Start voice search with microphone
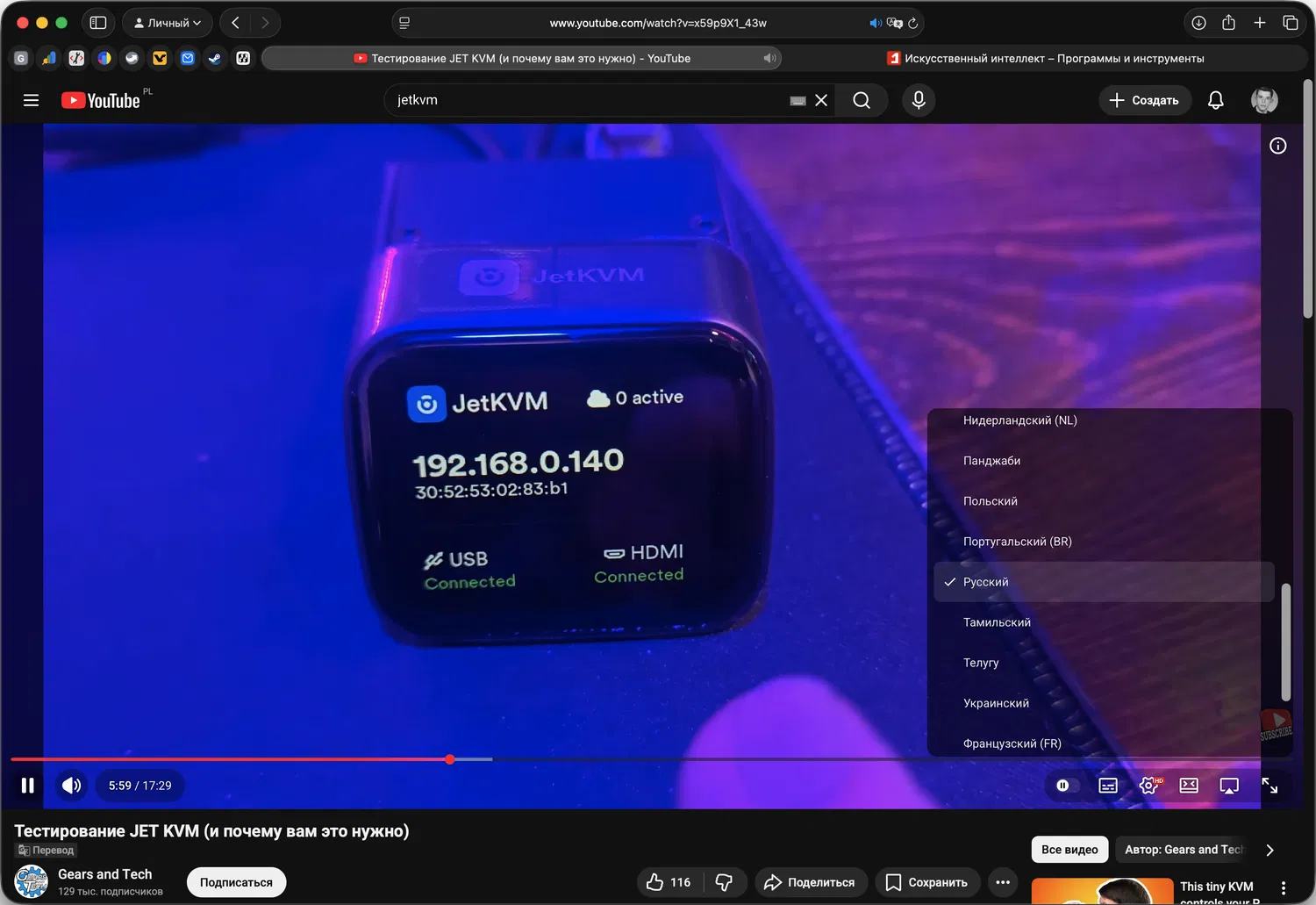 [919, 100]
